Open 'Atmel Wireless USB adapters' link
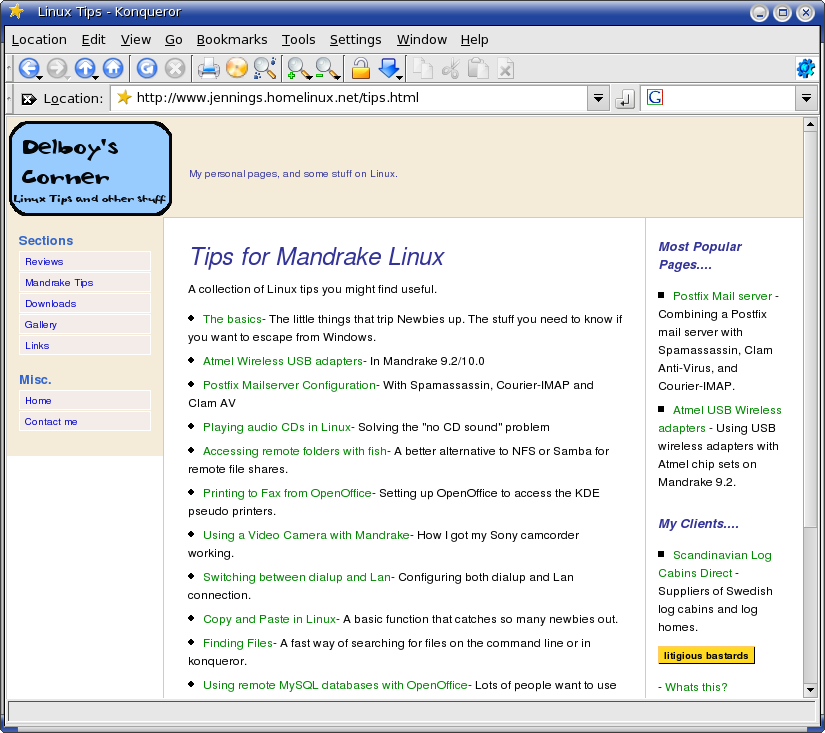This screenshot has height=733, width=825. point(283,361)
